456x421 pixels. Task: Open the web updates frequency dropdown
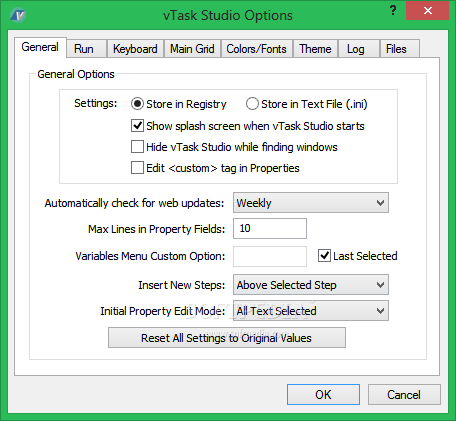[x=311, y=203]
